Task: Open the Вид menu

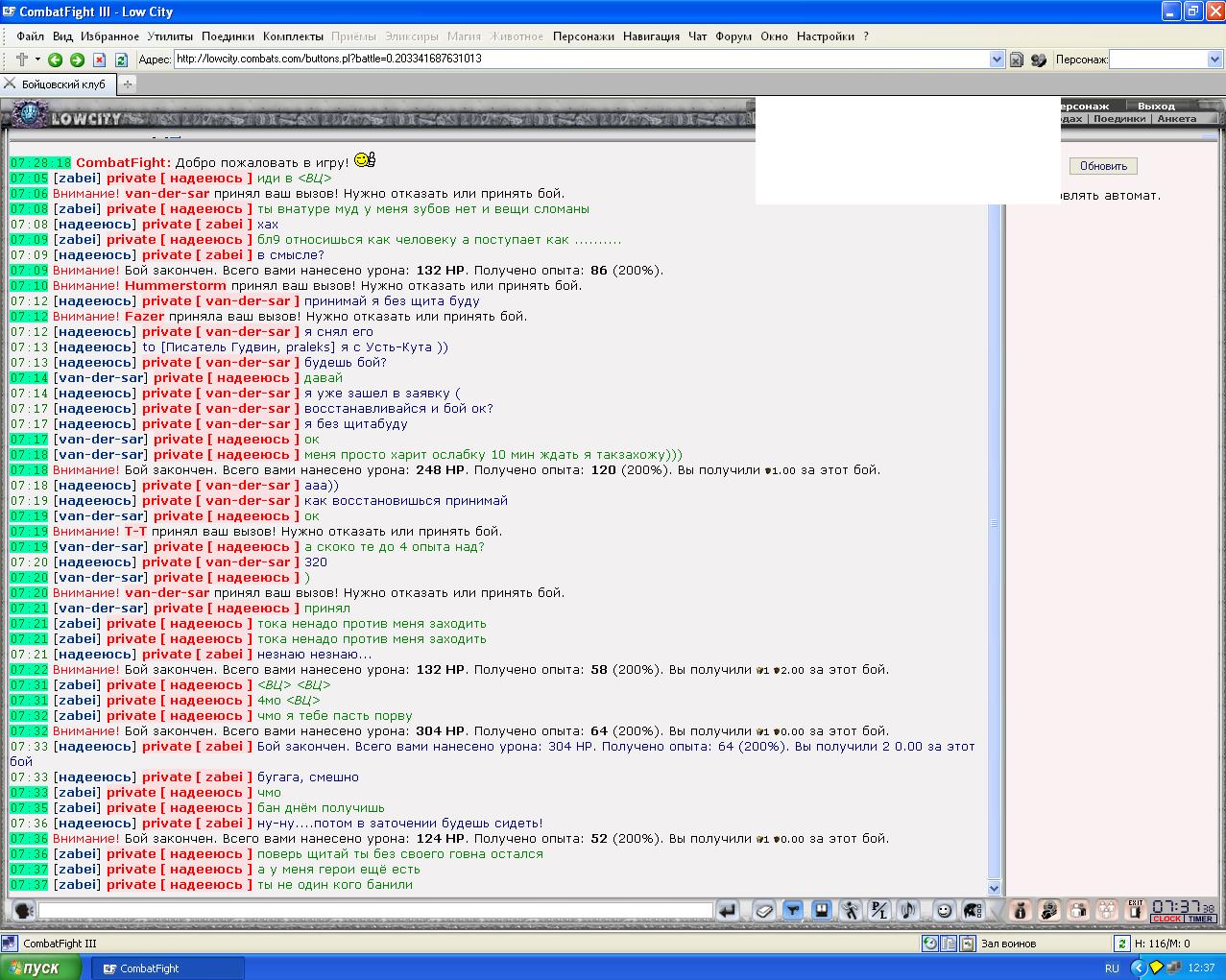Action: point(62,36)
